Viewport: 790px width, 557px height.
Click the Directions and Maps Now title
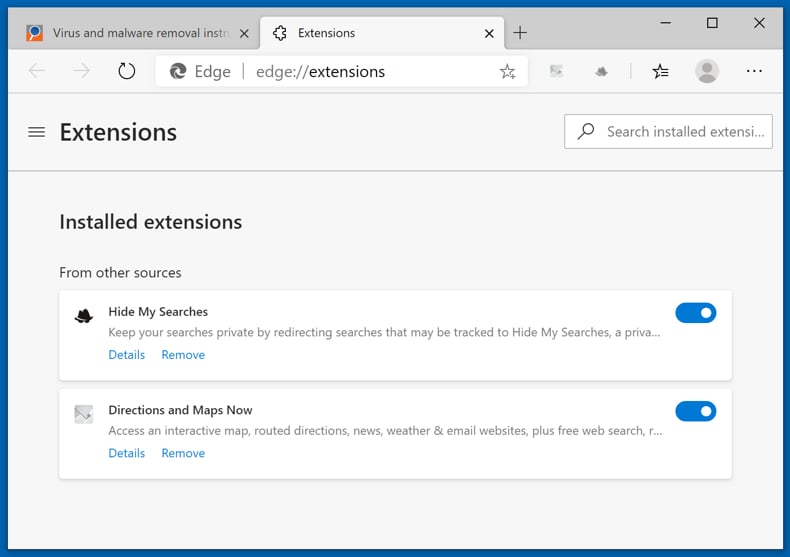[180, 410]
